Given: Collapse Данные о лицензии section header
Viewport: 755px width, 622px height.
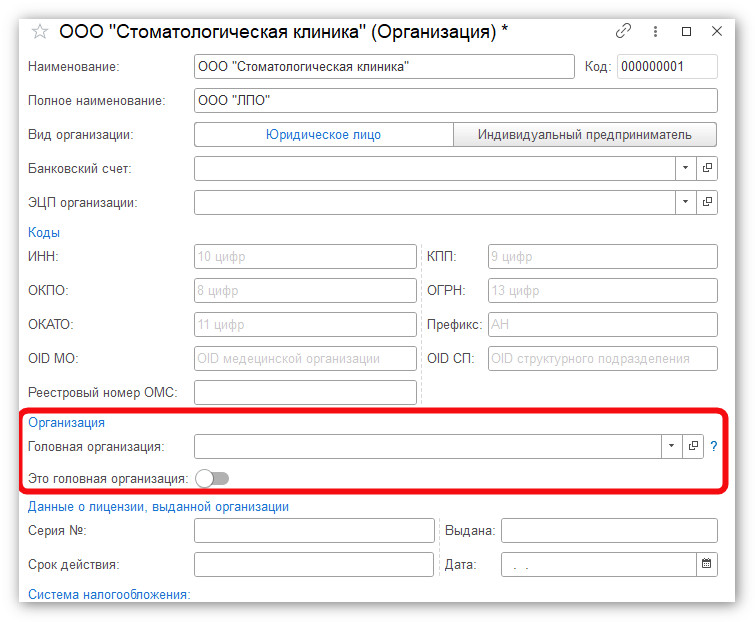Looking at the screenshot, I should [158, 506].
